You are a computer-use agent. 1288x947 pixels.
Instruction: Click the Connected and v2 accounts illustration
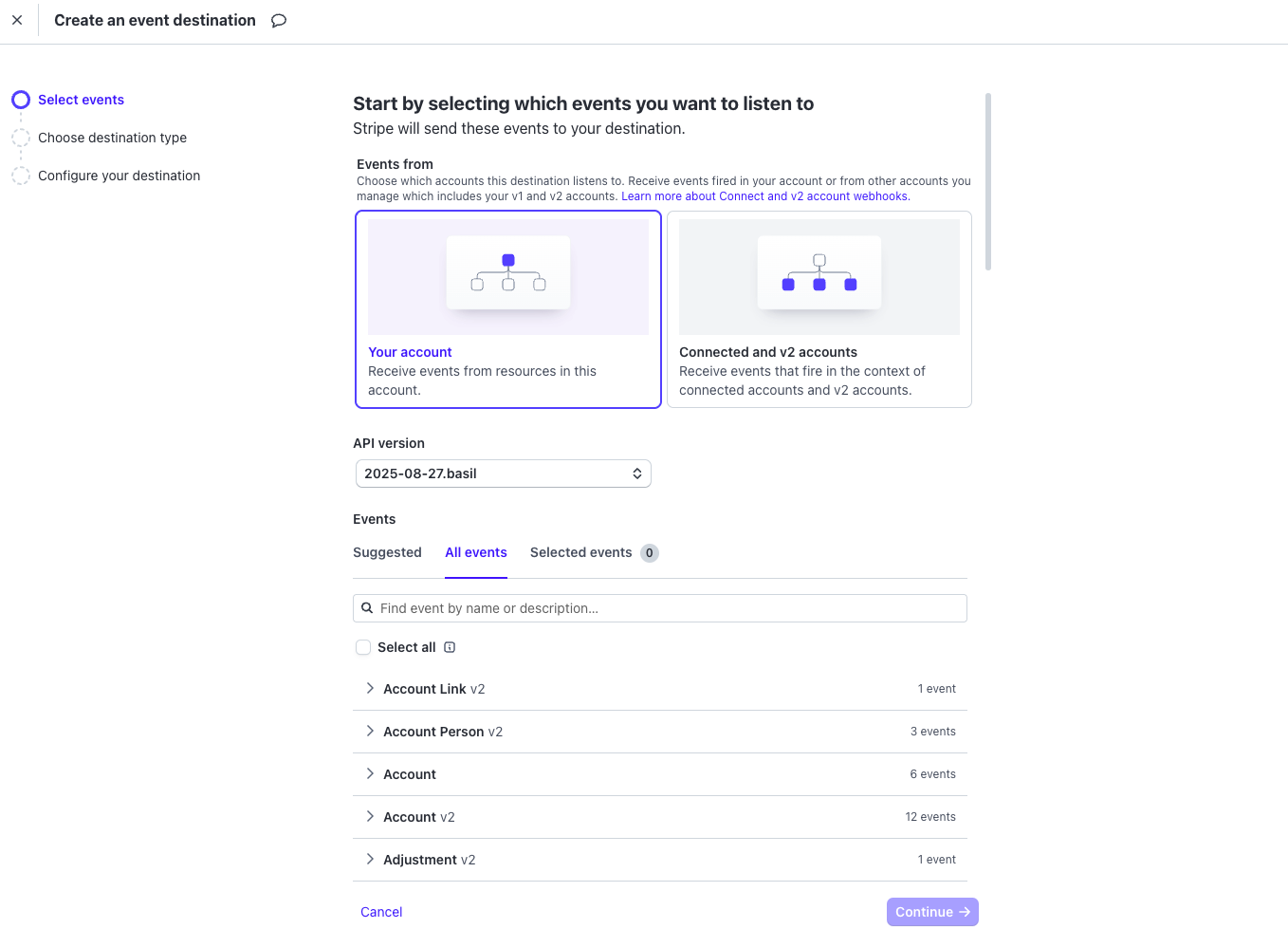coord(819,277)
